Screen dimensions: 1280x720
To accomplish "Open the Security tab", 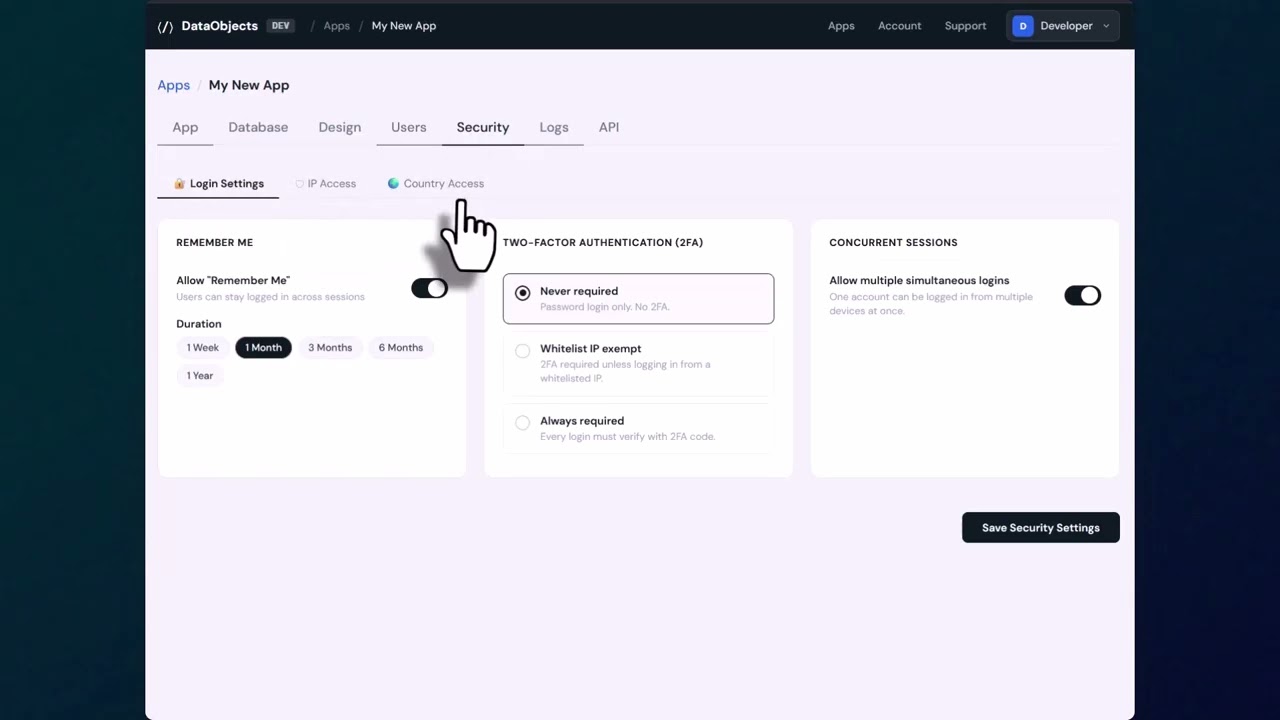I will coord(483,128).
